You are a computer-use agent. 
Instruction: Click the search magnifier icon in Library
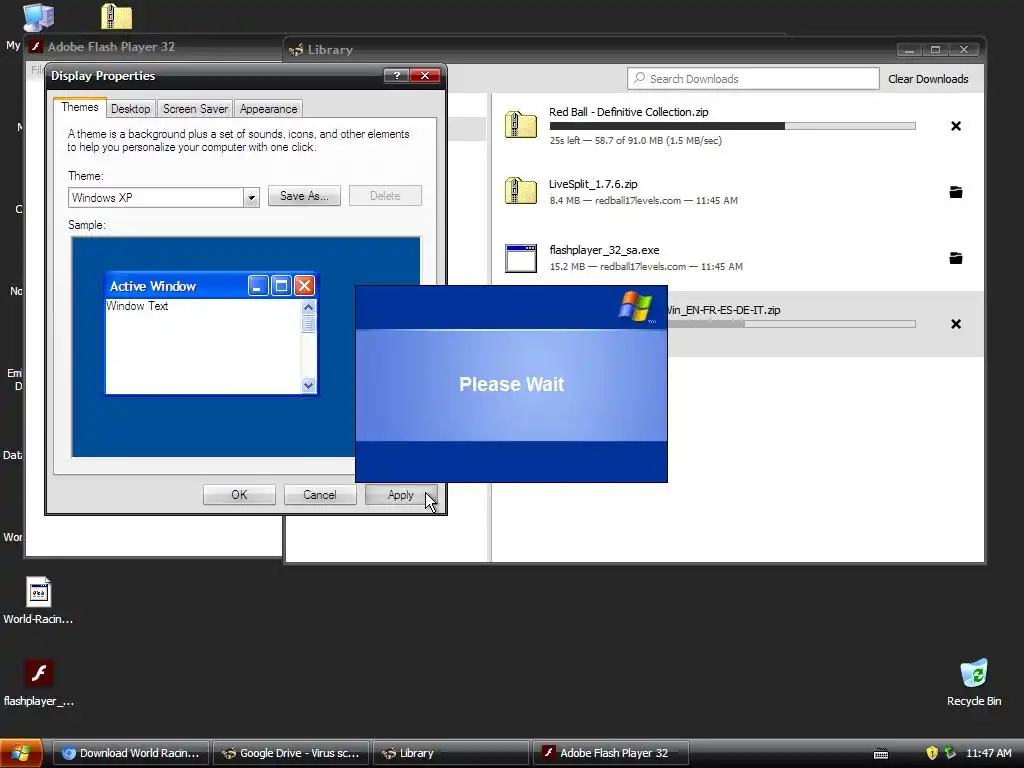tap(639, 78)
